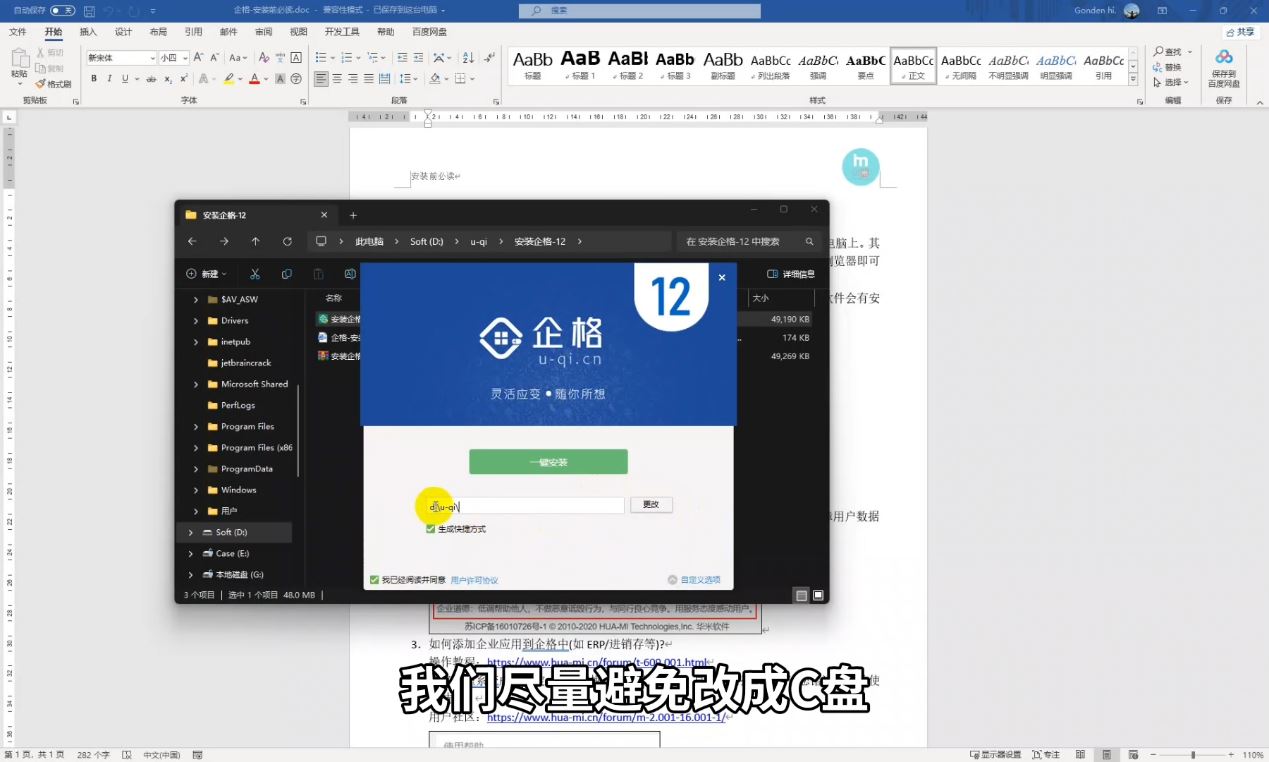
Task: Switch Explorer to large thumbnails view
Action: pyautogui.click(x=818, y=595)
